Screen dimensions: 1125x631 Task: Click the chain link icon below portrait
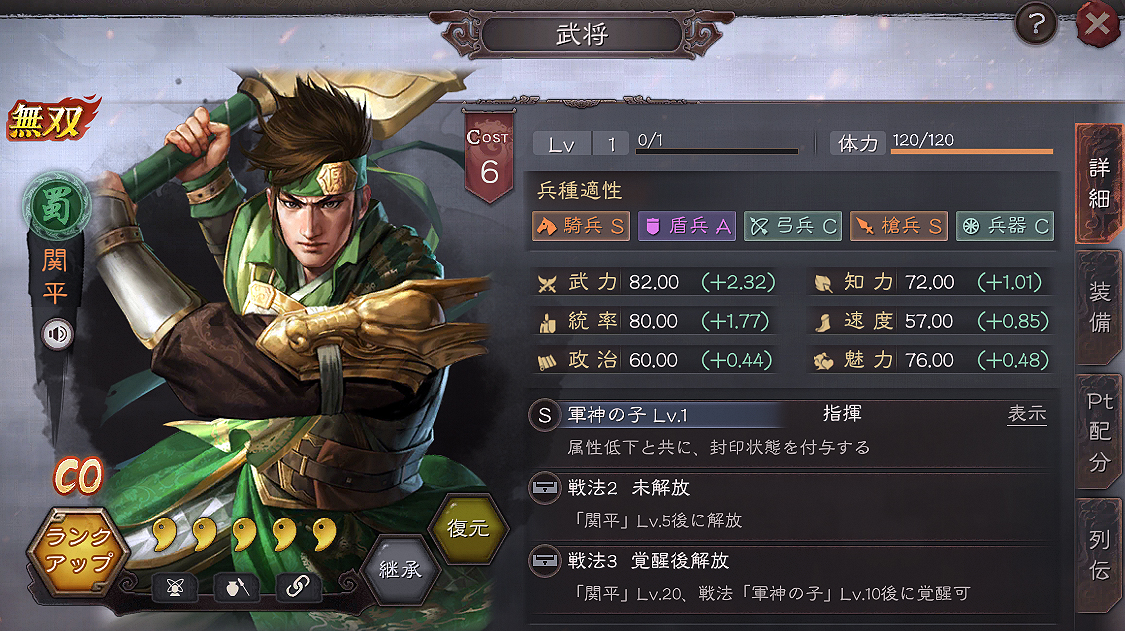[297, 587]
